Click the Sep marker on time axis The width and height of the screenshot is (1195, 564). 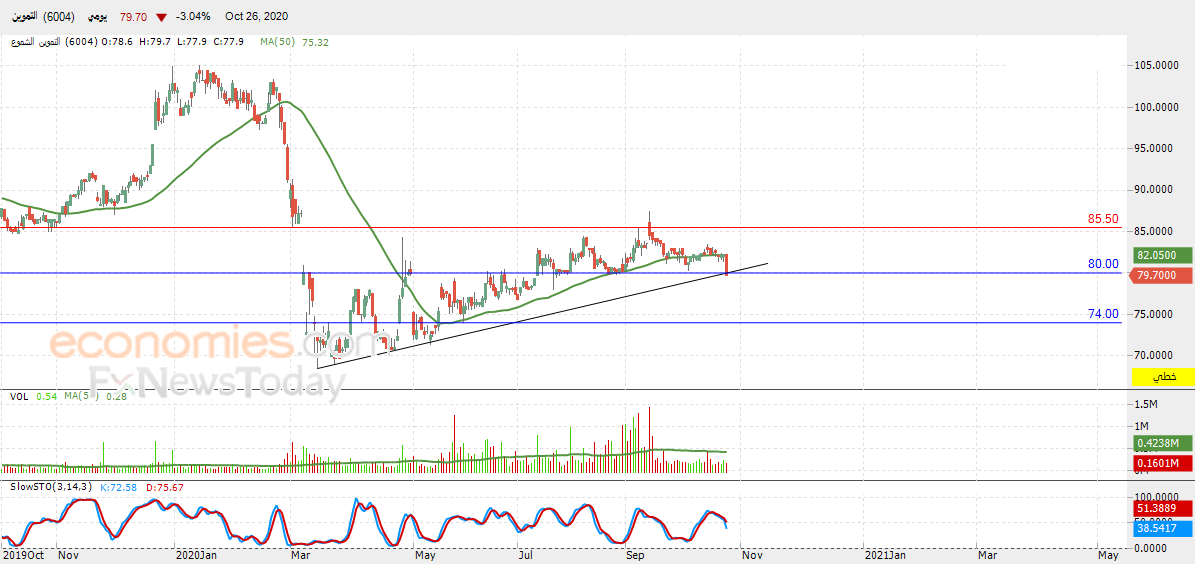pos(636,553)
